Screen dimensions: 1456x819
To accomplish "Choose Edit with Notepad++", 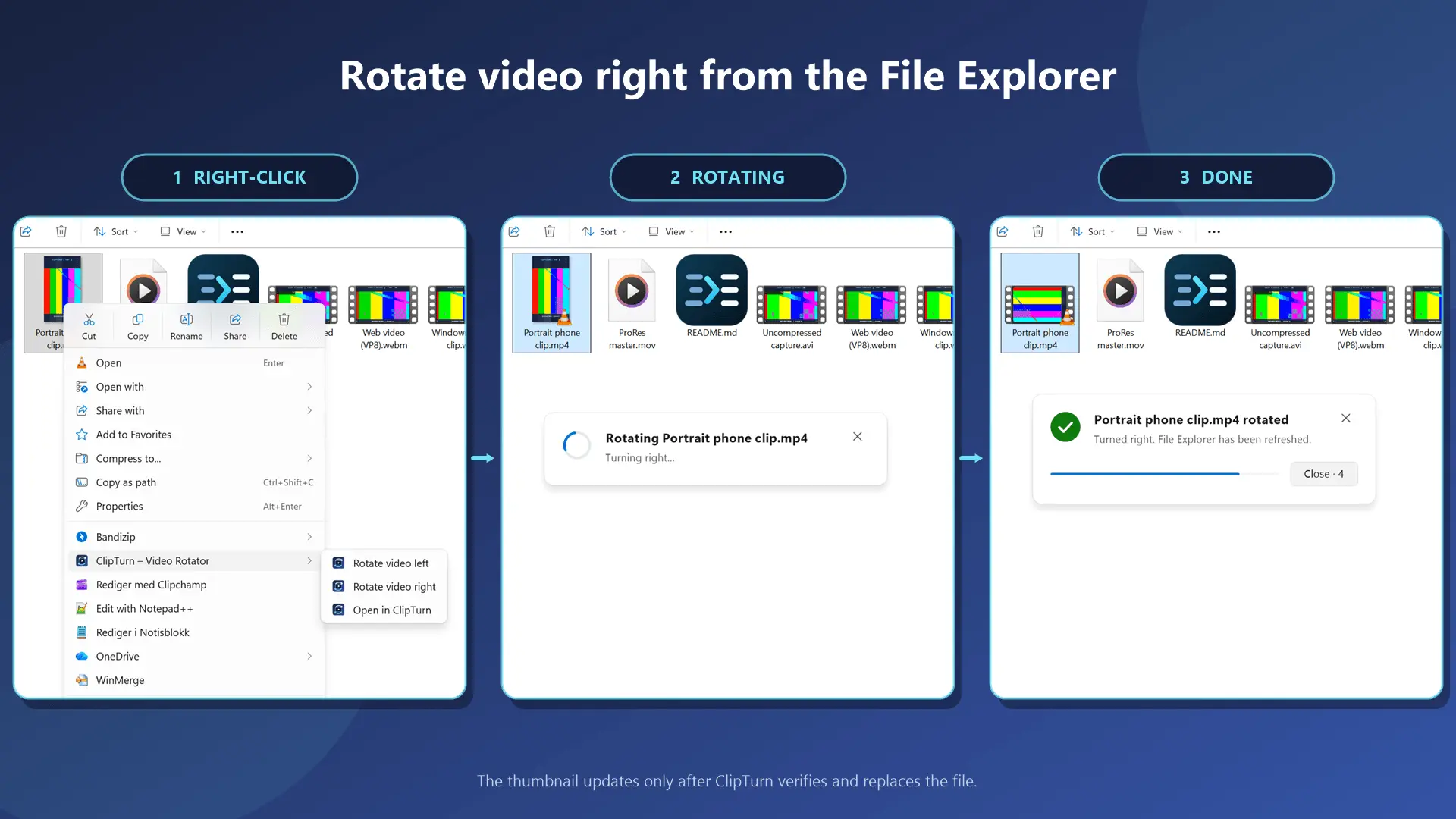I will pos(195,609).
